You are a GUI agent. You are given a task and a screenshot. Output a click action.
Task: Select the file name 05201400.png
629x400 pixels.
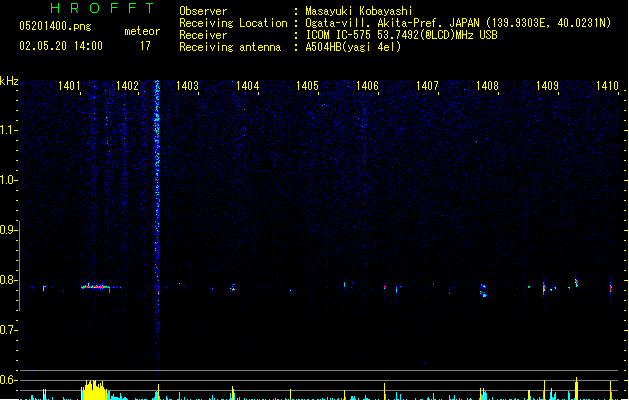[55, 26]
